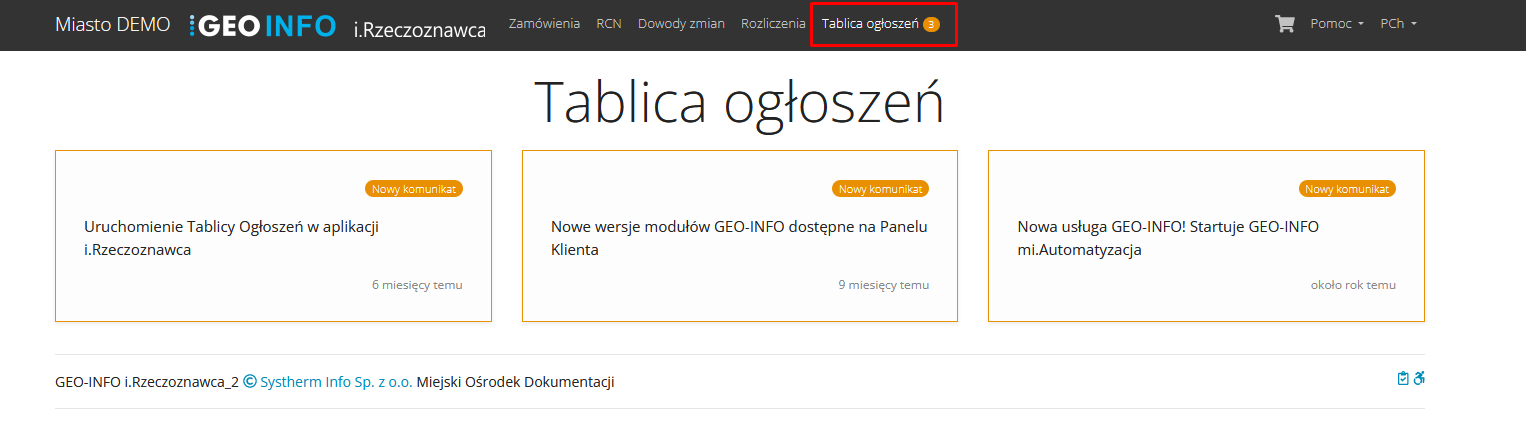
Task: Go to Zamówienia menu item
Action: click(x=544, y=24)
